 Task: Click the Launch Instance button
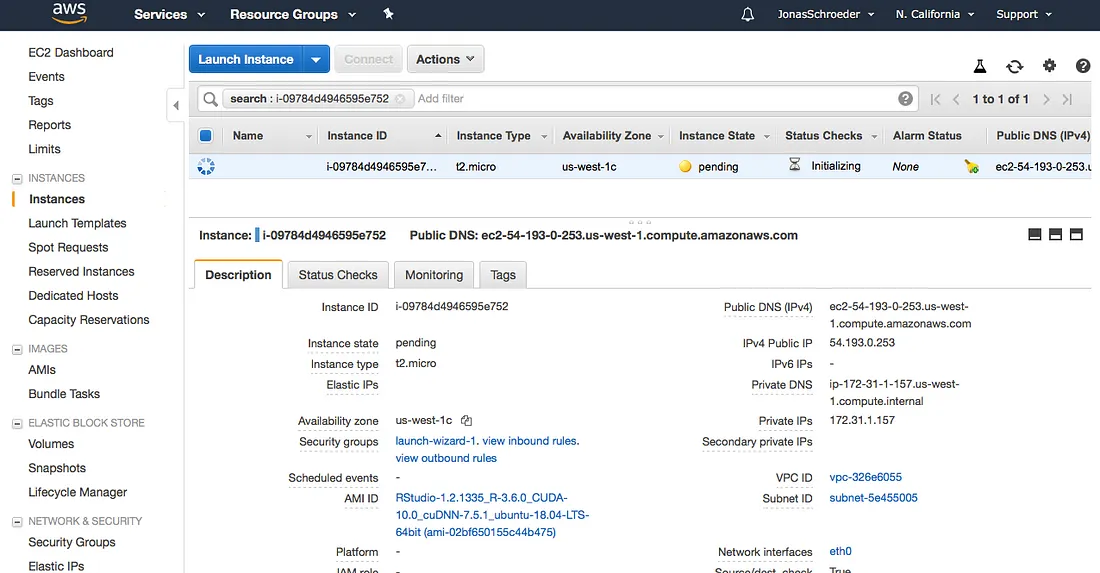[246, 60]
